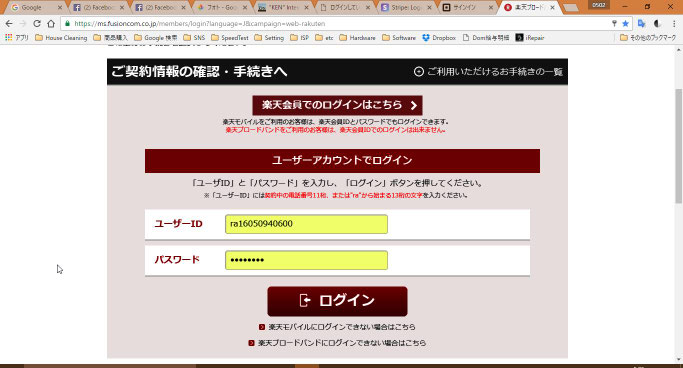This screenshot has width=683, height=368.
Task: Open the Dom給与明細 bookmark
Action: pos(486,38)
